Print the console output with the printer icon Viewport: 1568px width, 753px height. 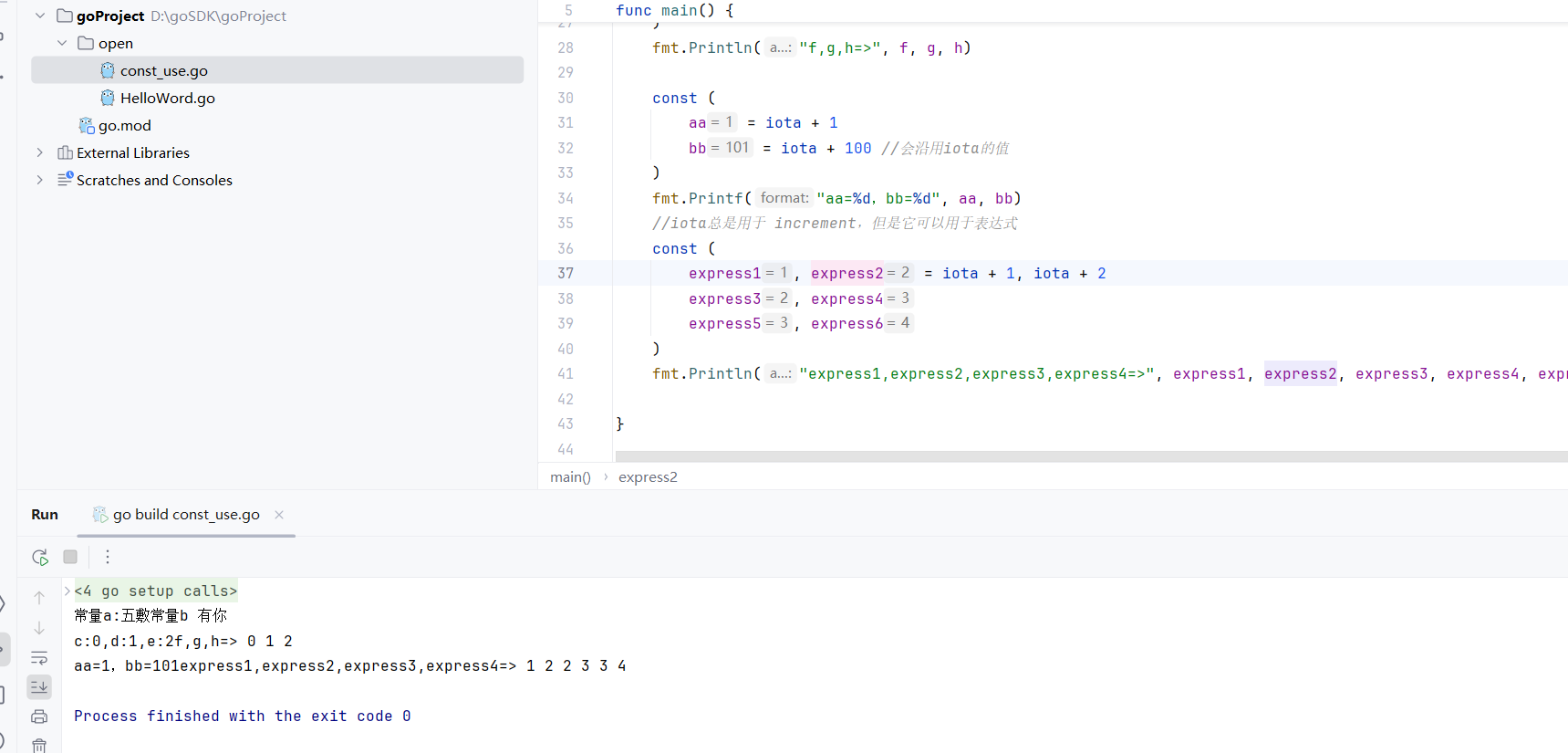point(39,716)
